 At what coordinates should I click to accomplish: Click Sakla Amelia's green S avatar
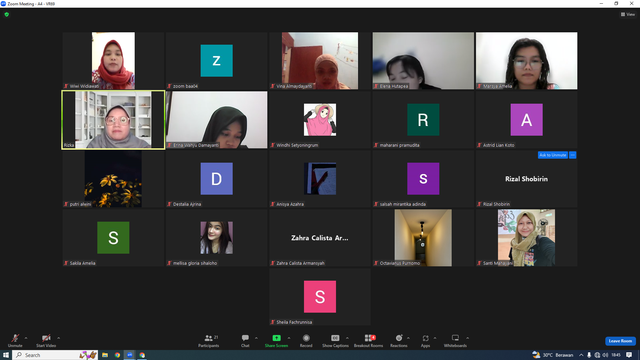pos(113,238)
